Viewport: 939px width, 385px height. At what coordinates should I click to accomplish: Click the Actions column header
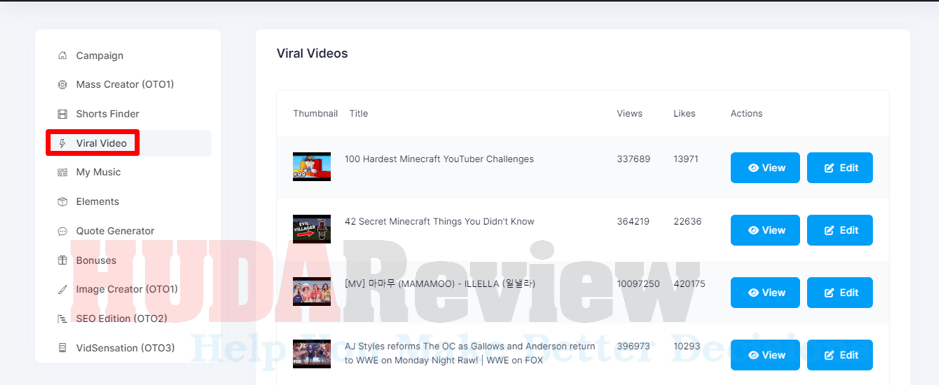tap(746, 113)
